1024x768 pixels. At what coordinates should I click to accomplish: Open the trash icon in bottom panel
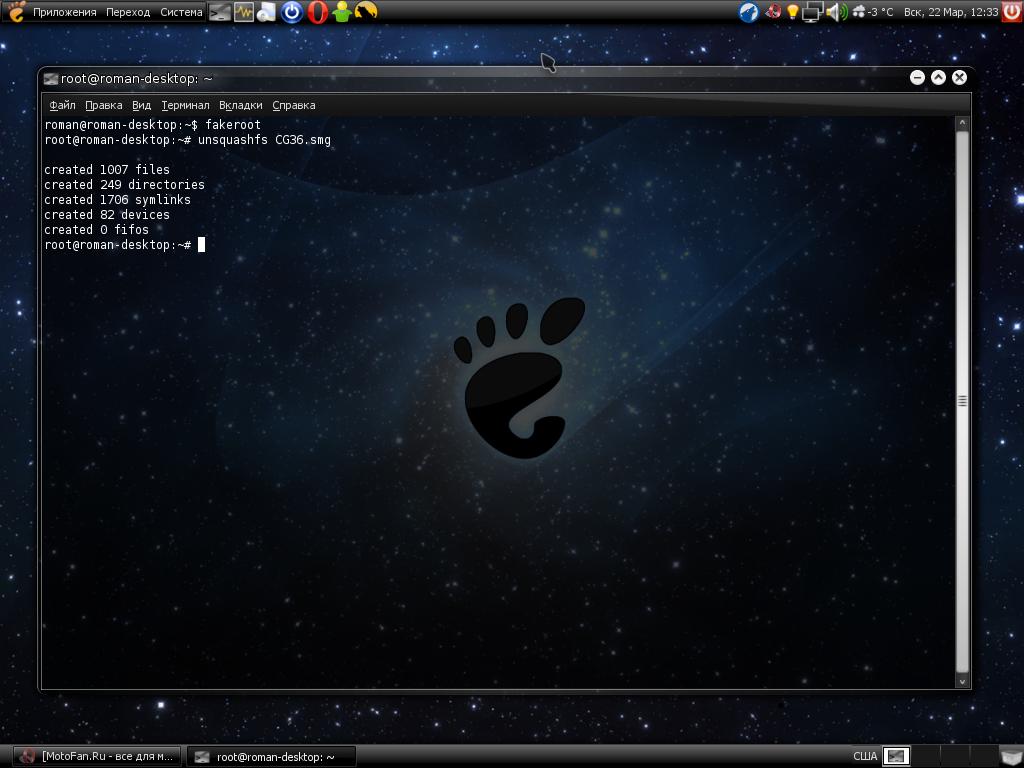click(x=1010, y=756)
